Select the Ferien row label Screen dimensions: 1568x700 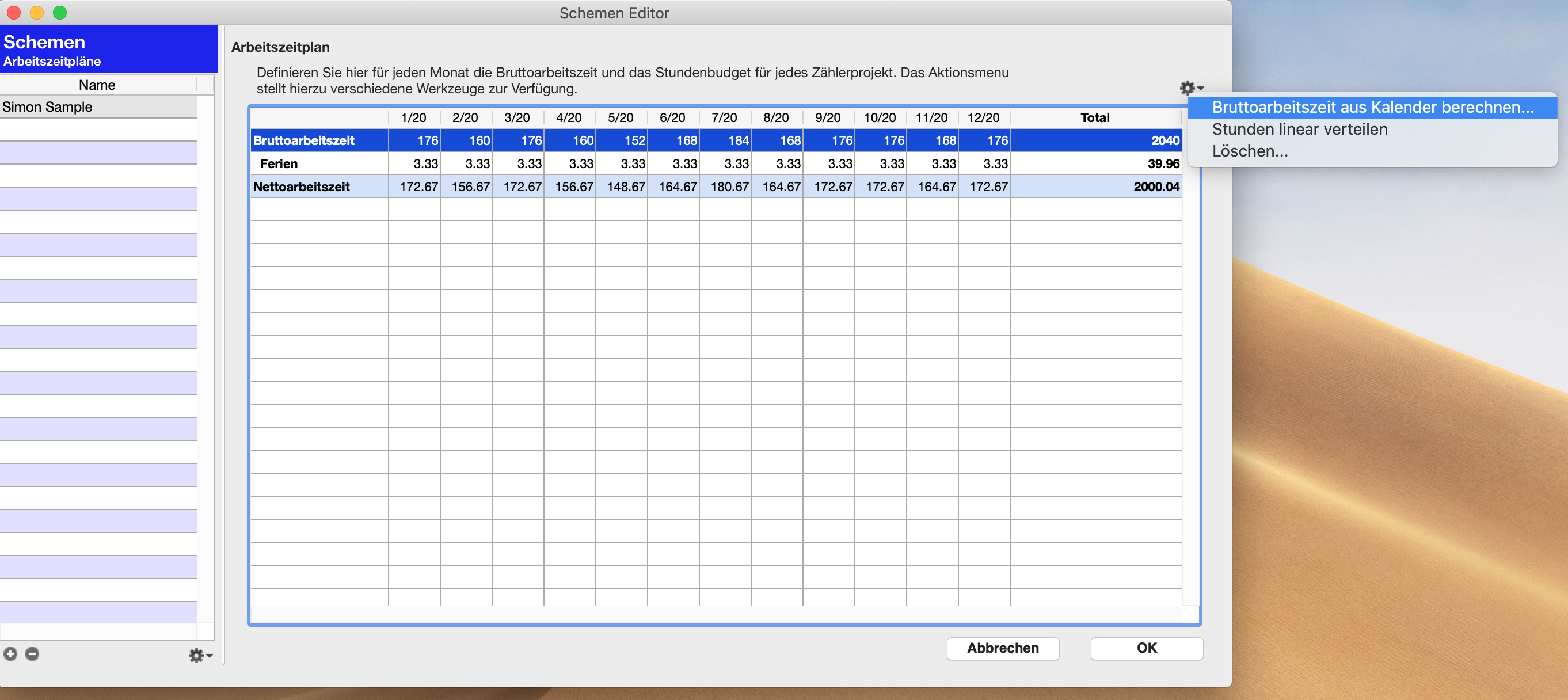(319, 163)
